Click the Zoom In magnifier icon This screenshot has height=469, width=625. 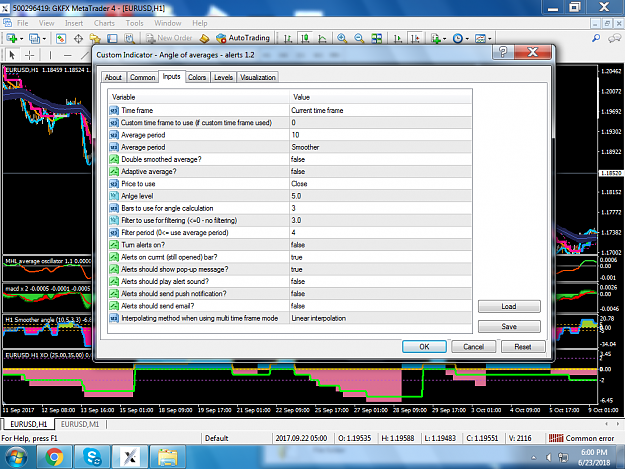coord(342,38)
